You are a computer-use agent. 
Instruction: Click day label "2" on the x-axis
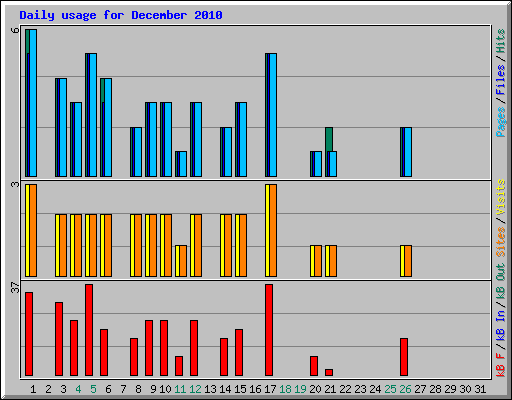48,389
